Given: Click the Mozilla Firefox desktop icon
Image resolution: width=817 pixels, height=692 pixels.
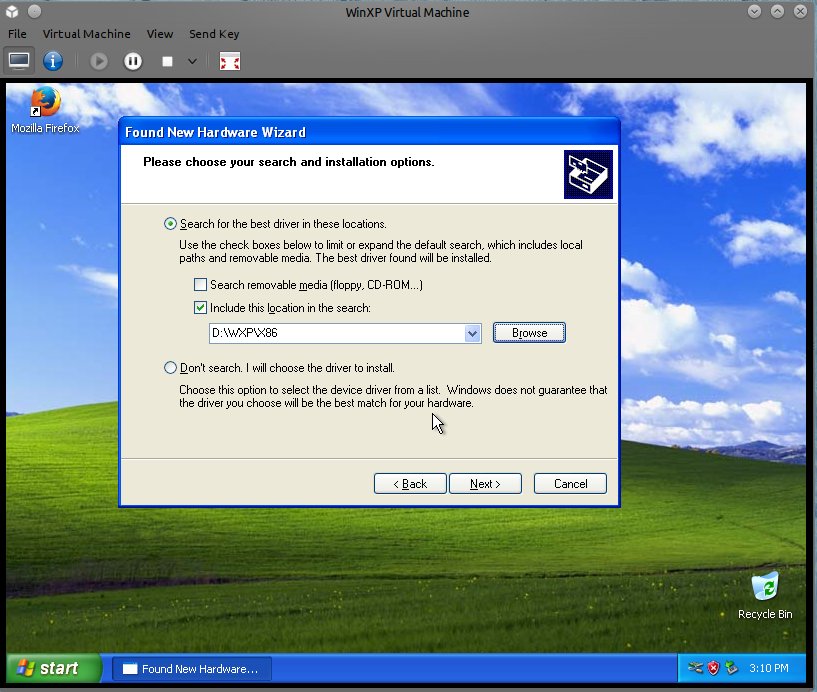Looking at the screenshot, I should [x=45, y=110].
